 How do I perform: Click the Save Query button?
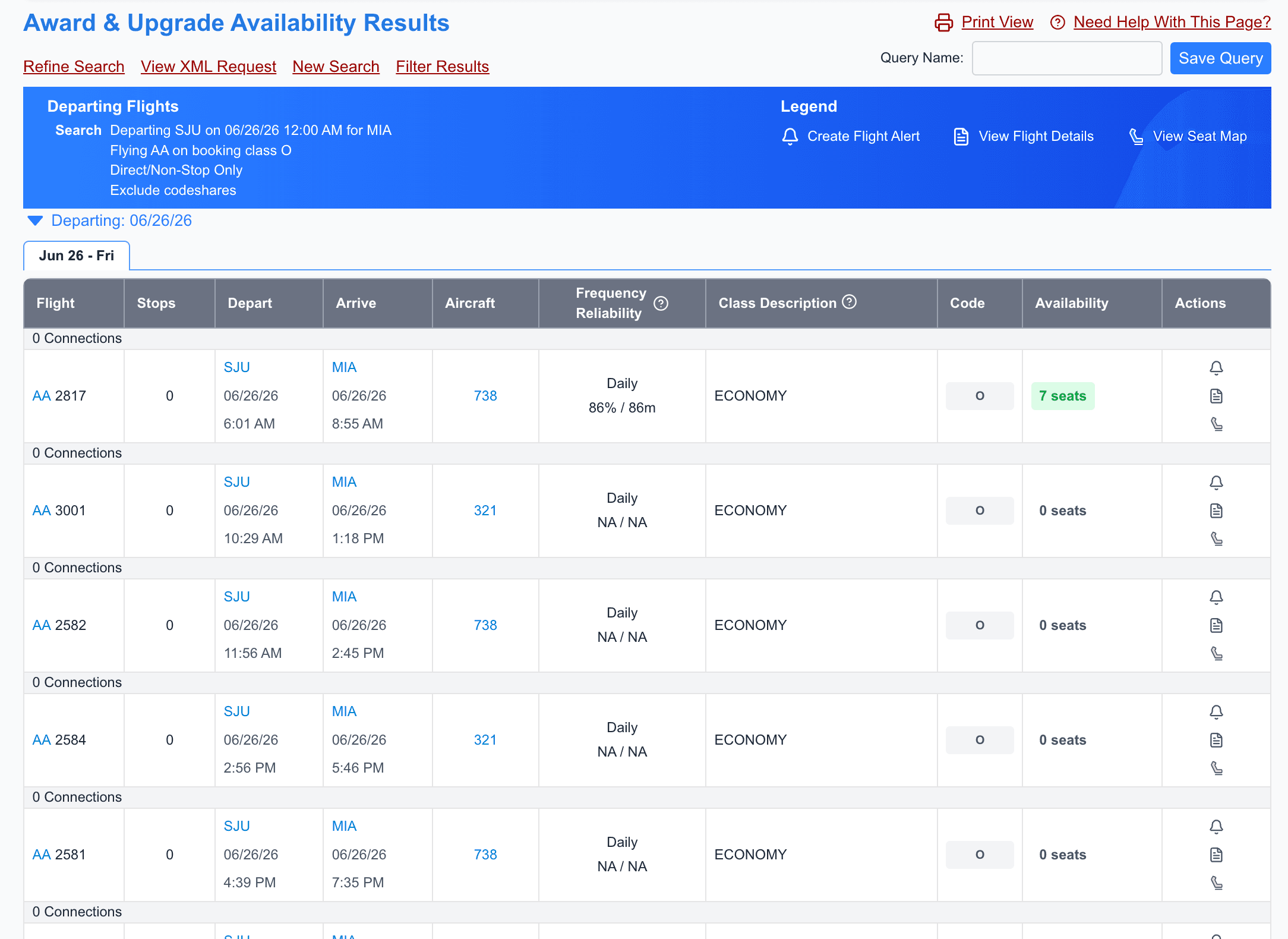pos(1220,58)
